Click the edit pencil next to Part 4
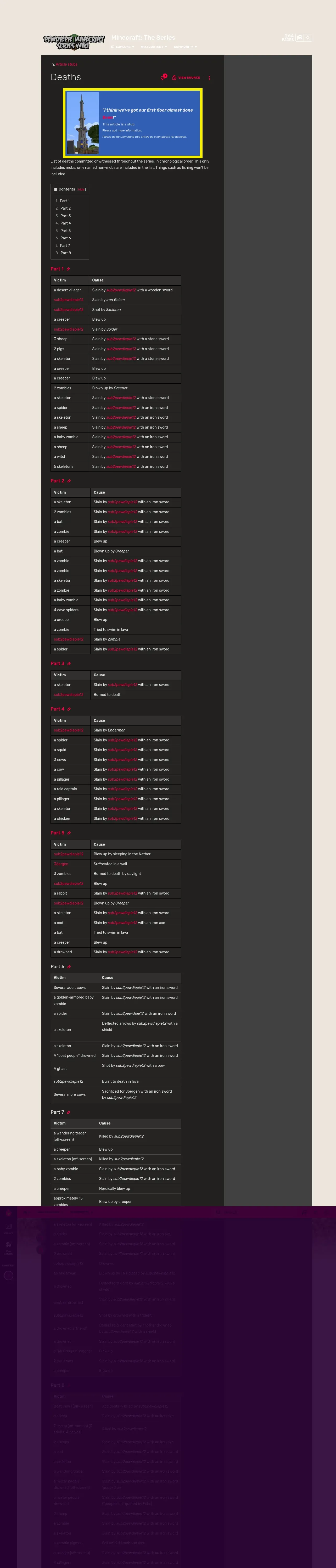This screenshot has width=336, height=1568. pyautogui.click(x=69, y=709)
